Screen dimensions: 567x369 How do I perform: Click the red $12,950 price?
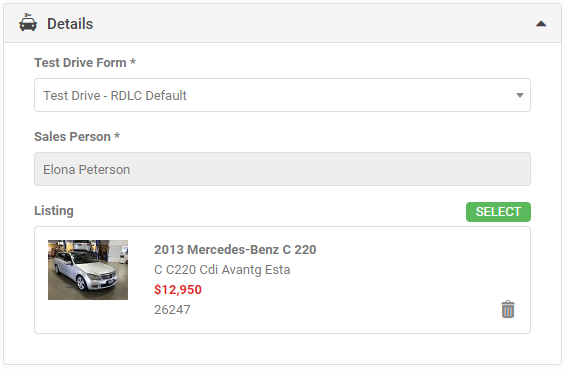click(178, 289)
